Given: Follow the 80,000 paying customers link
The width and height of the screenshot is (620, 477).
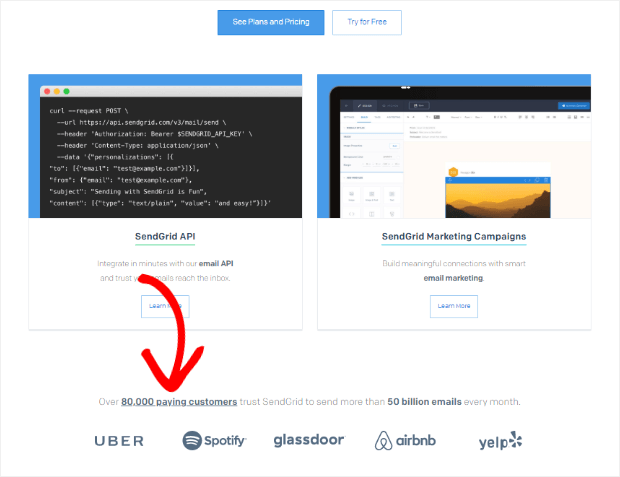Looking at the screenshot, I should point(179,401).
